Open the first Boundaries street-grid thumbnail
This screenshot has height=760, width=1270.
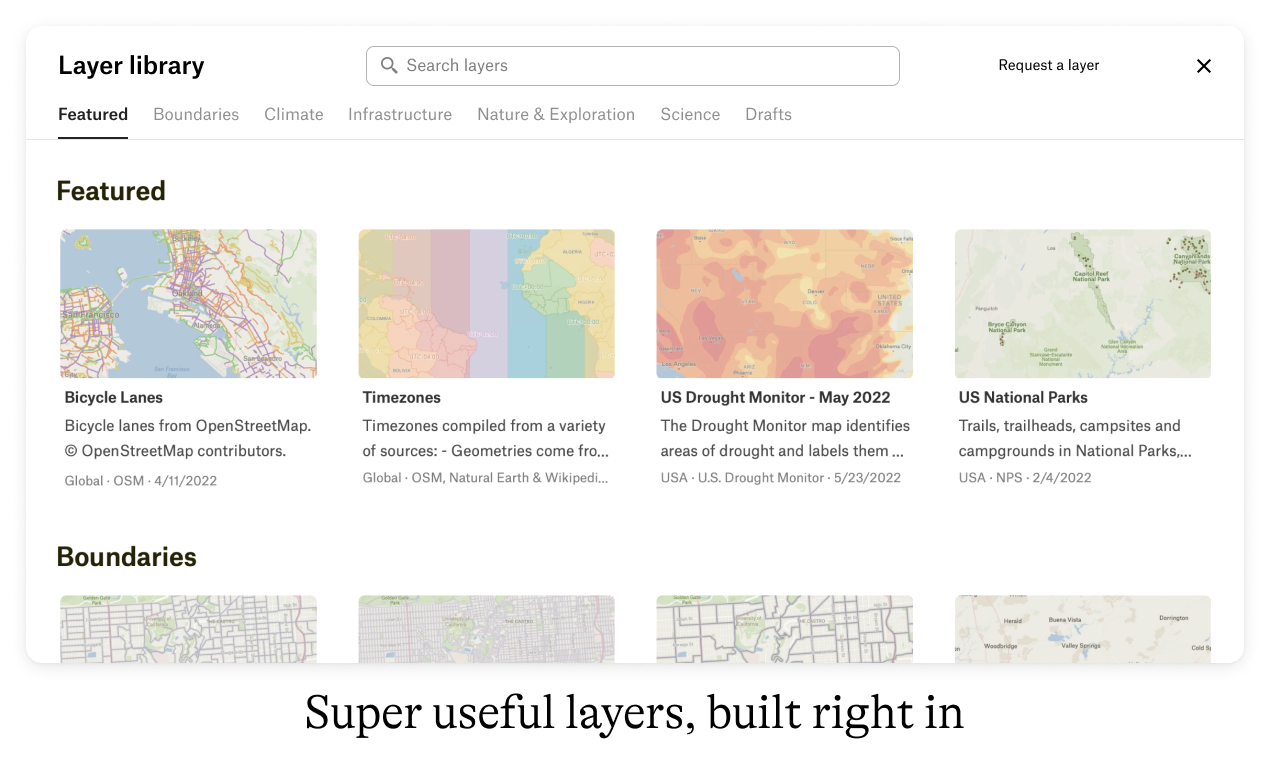click(x=189, y=629)
